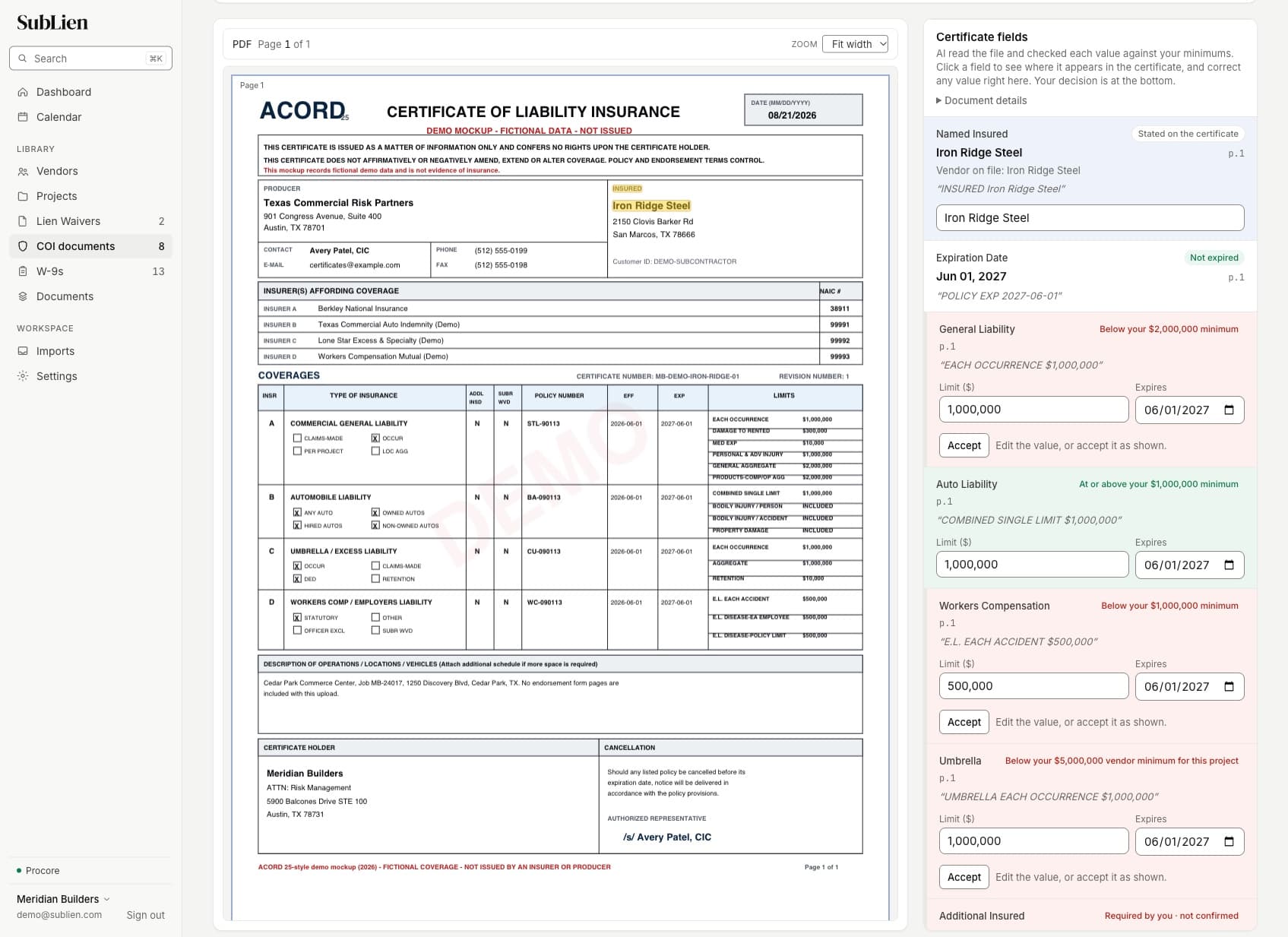Screen dimensions: 1288x937
Task: Open Auto Liability expiry calendar picker icon
Action: coord(1229,565)
